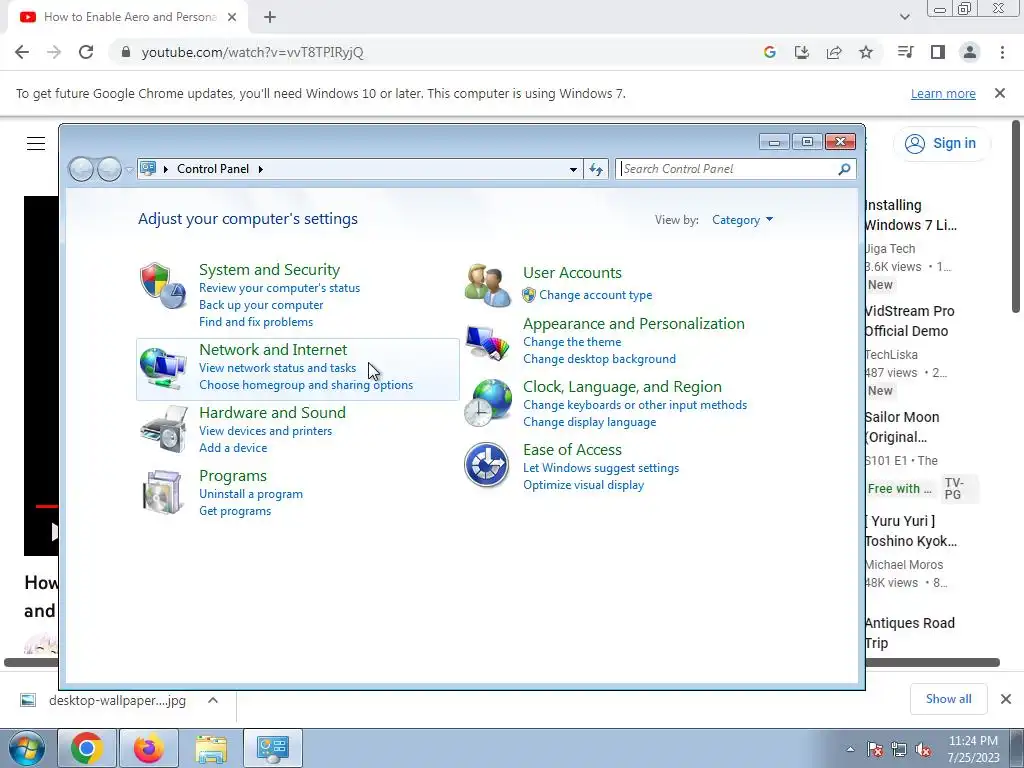Click the YouTube page vertical scrollbar
The height and width of the screenshot is (768, 1024).
click(1016, 216)
